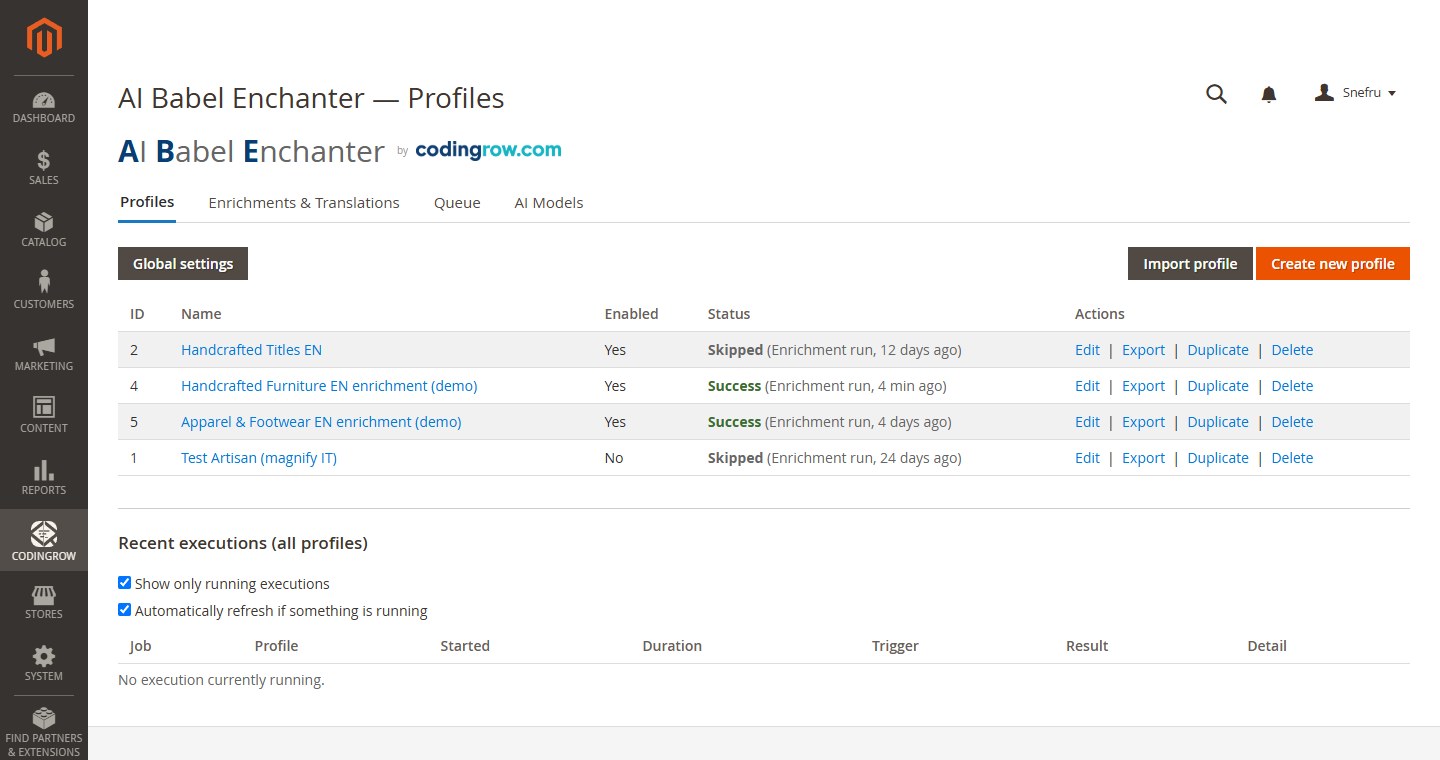The height and width of the screenshot is (760, 1440).
Task: Open the Content sidebar menu
Action: tap(44, 417)
